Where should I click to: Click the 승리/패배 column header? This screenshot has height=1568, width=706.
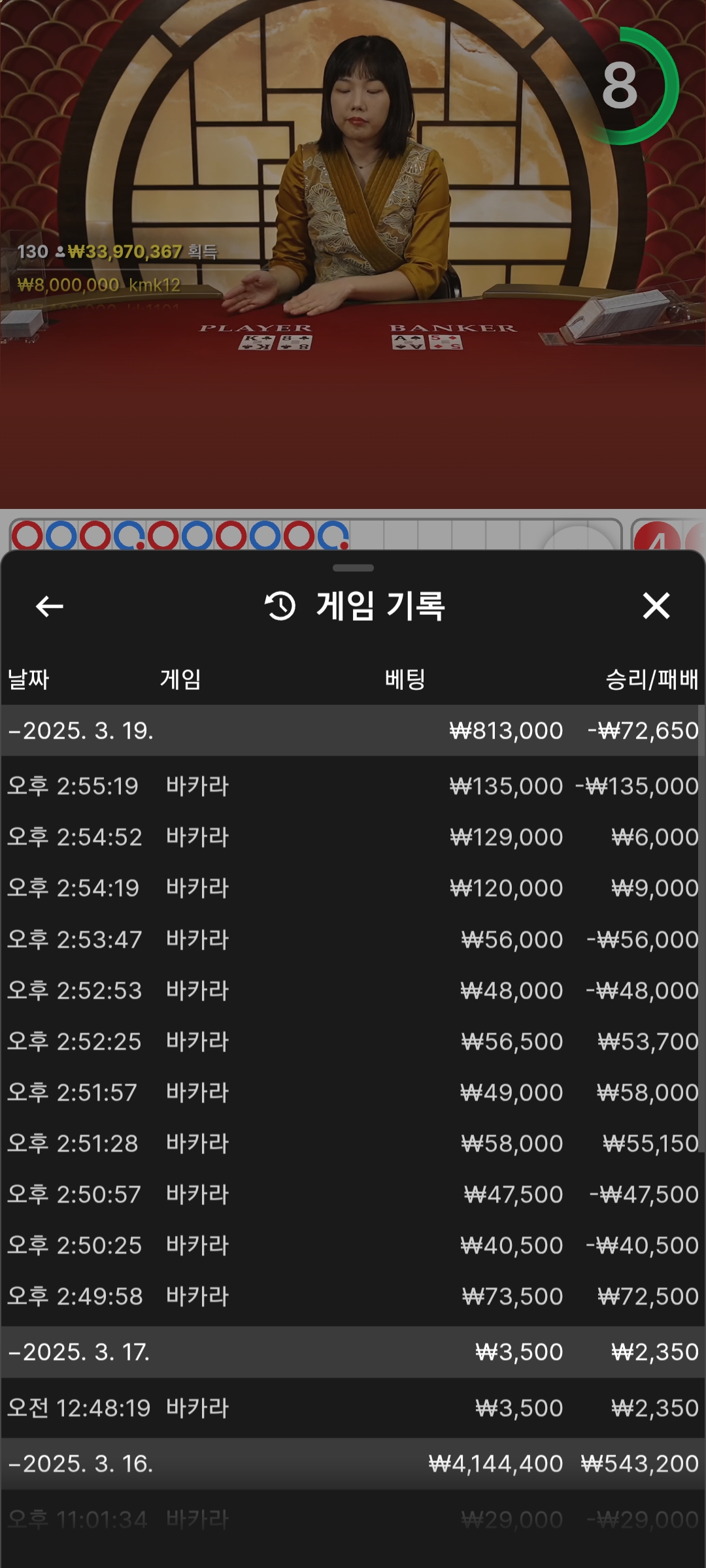(x=651, y=679)
